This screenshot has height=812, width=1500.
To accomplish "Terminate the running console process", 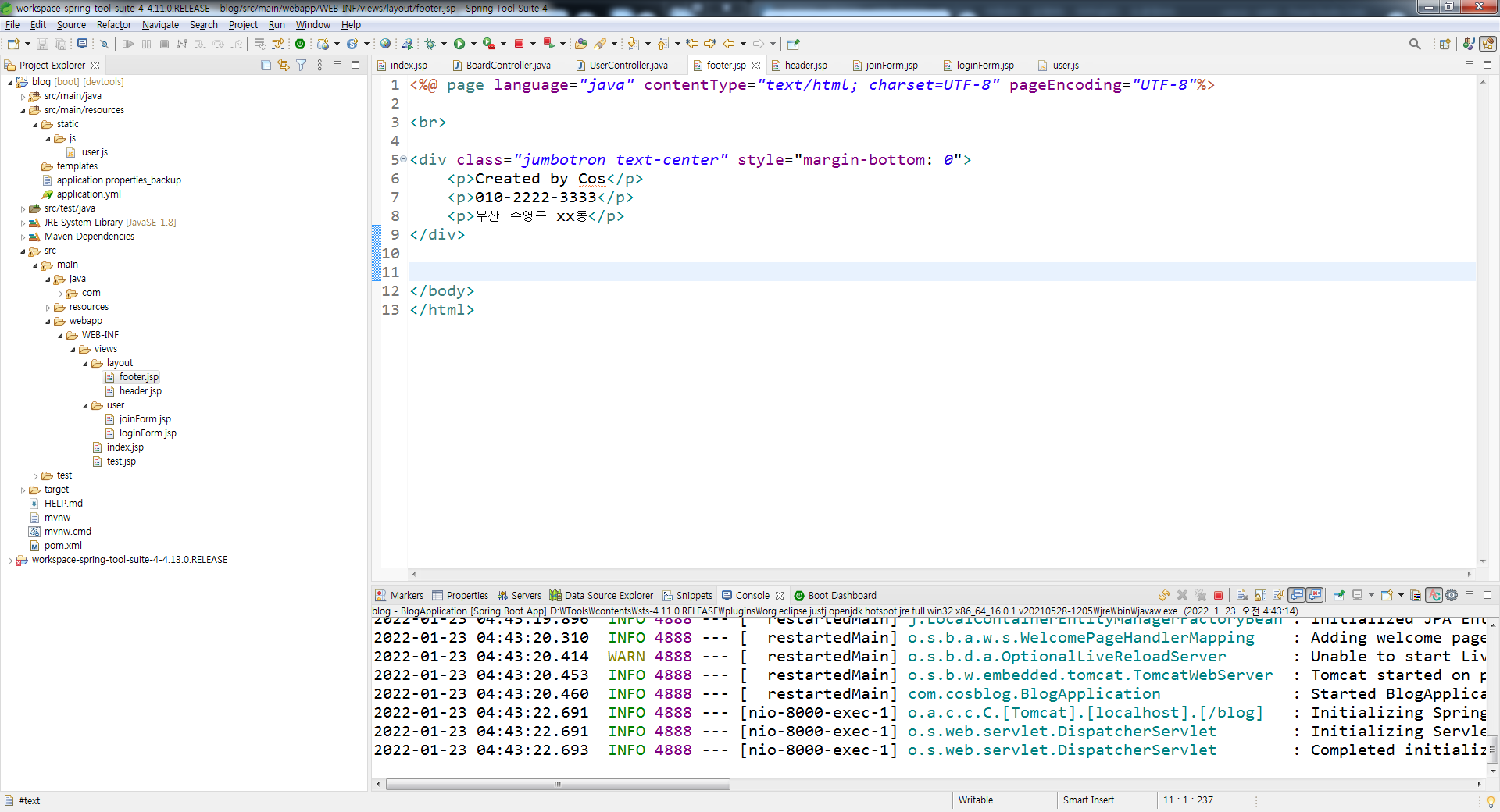I will (1218, 595).
